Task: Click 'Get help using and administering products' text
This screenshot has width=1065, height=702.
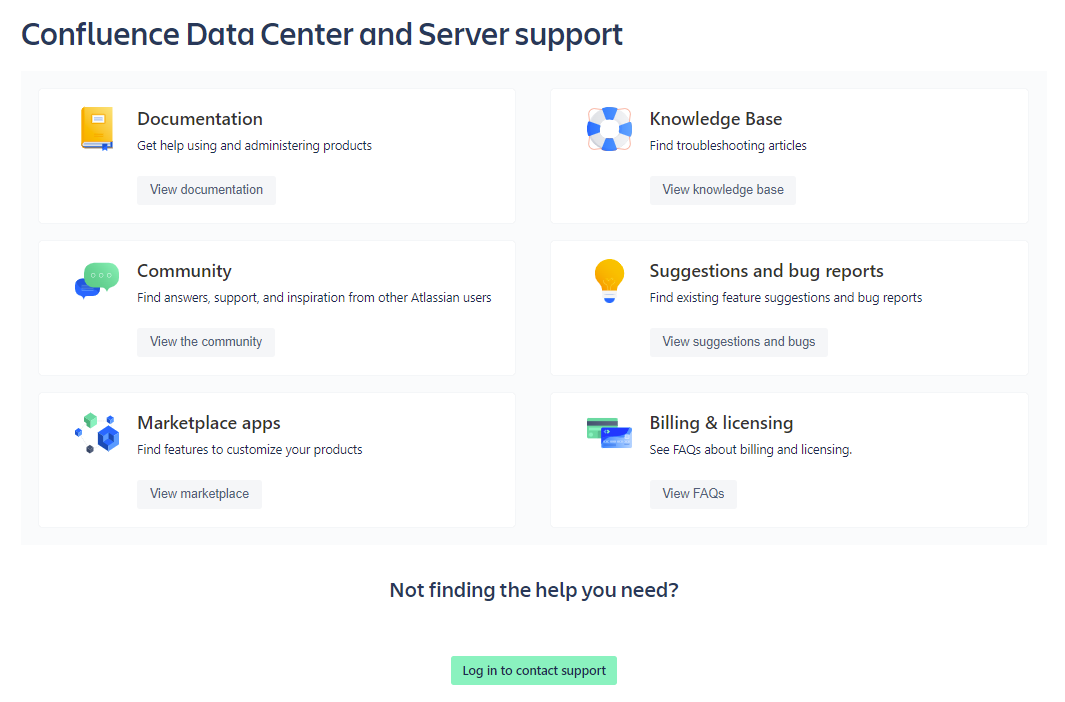Action: tap(255, 145)
